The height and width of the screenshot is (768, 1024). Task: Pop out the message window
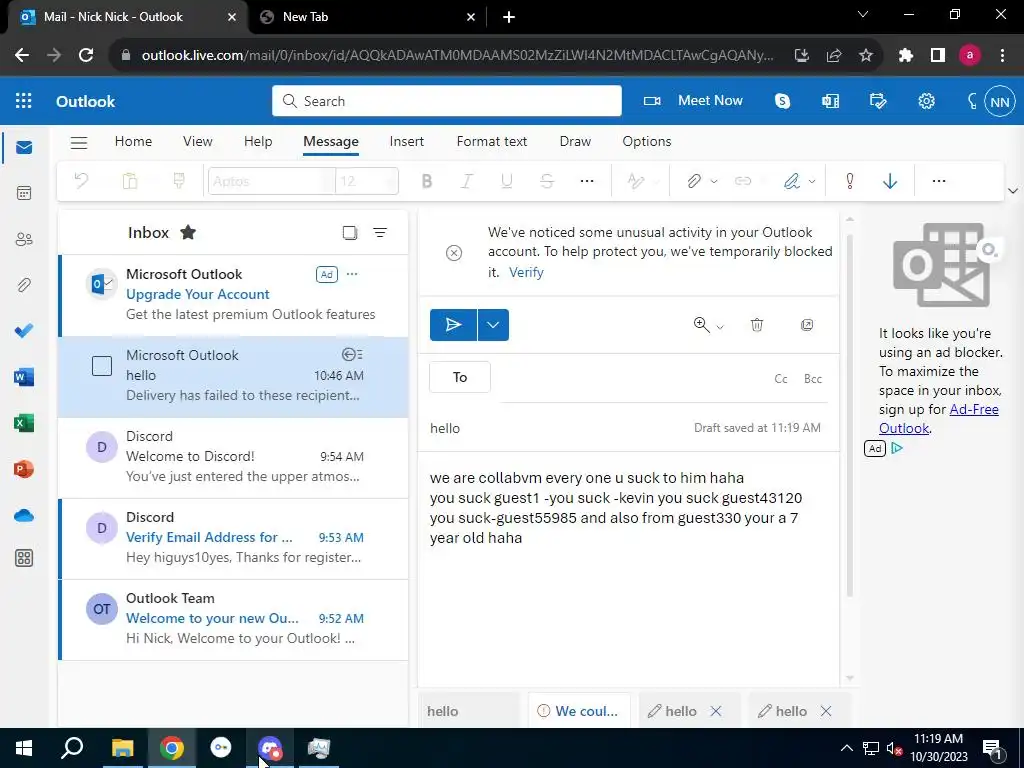coord(807,325)
